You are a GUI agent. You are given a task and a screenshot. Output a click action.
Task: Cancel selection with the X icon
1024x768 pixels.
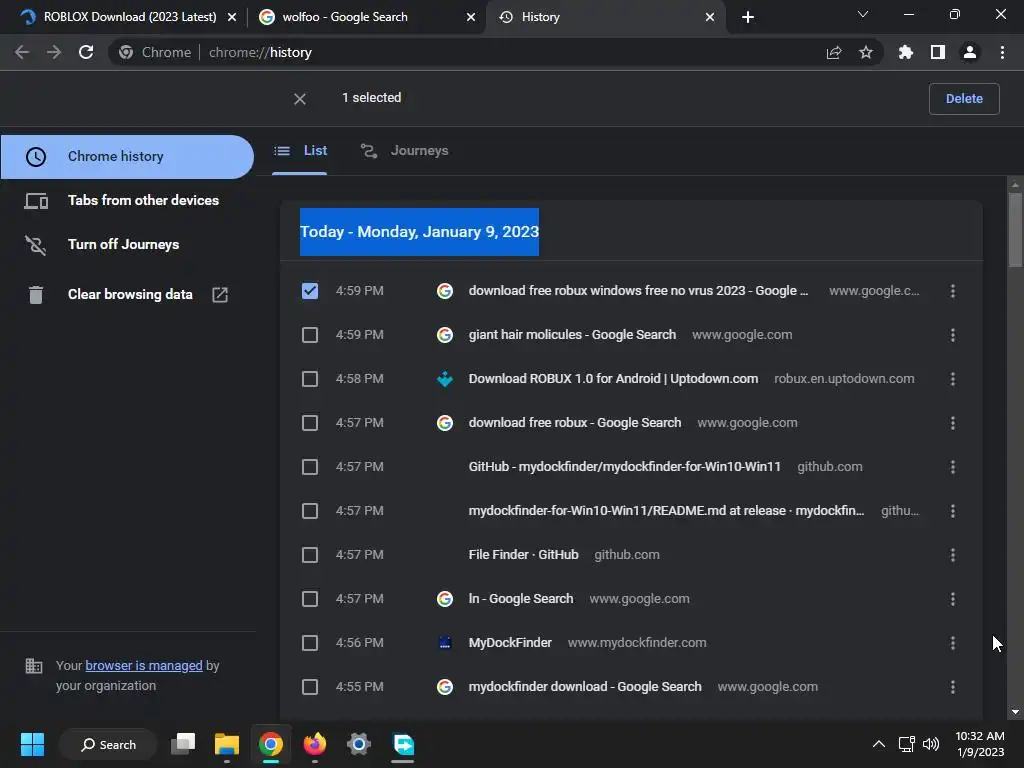point(300,99)
